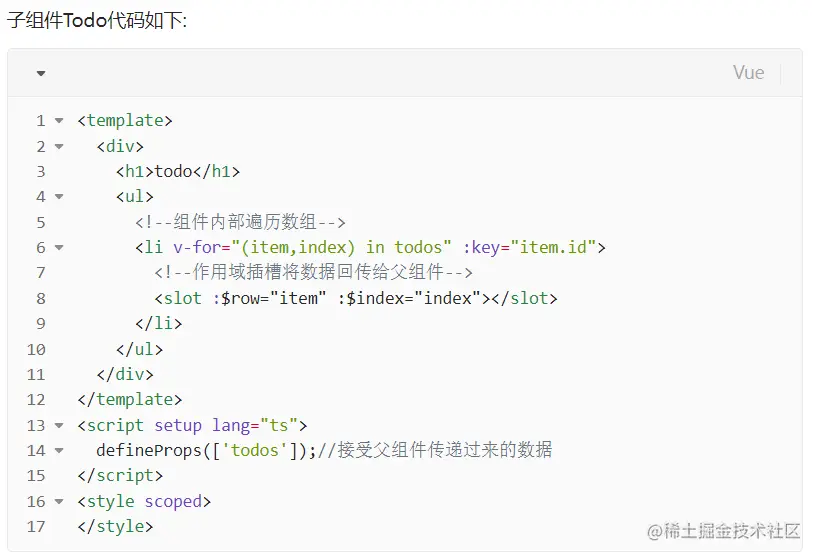Fold the style scoped block at line 16

[x=59, y=502]
